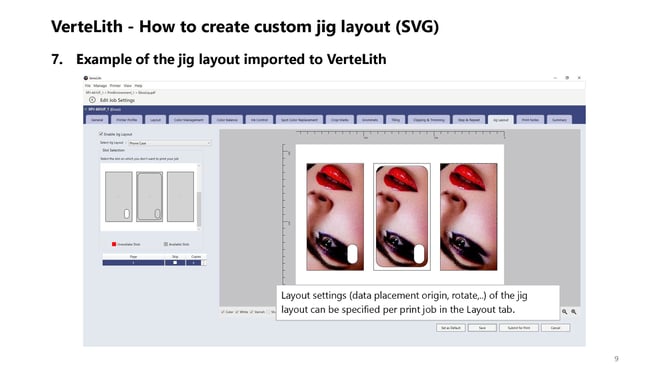The width and height of the screenshot is (670, 376).
Task: Click the back arrow beside Edit Job Settings
Action: (92, 100)
